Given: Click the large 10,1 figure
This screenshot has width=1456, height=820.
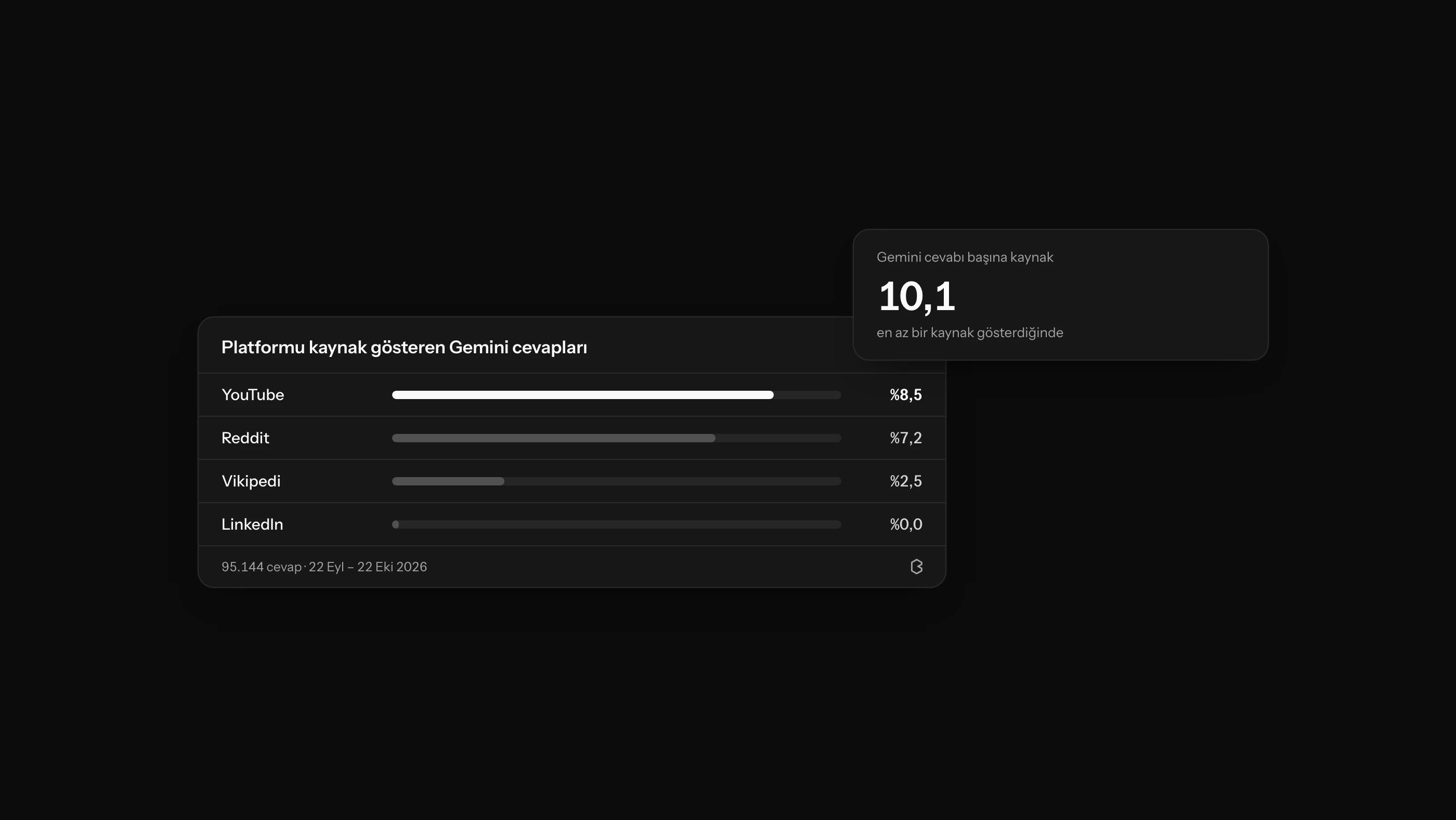Looking at the screenshot, I should pos(917,297).
